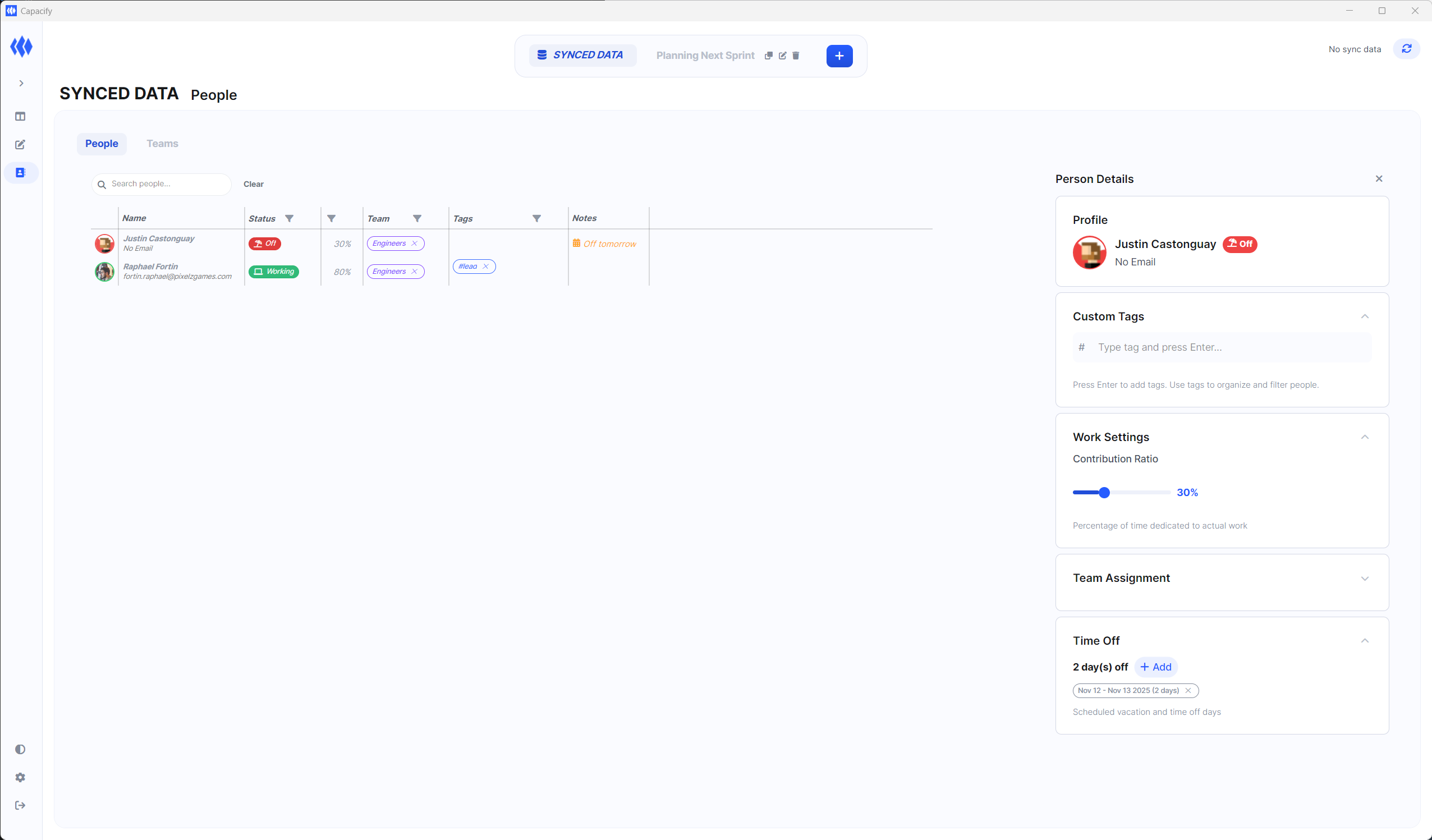Click the Contribution Ratio slider handle

click(x=1104, y=493)
